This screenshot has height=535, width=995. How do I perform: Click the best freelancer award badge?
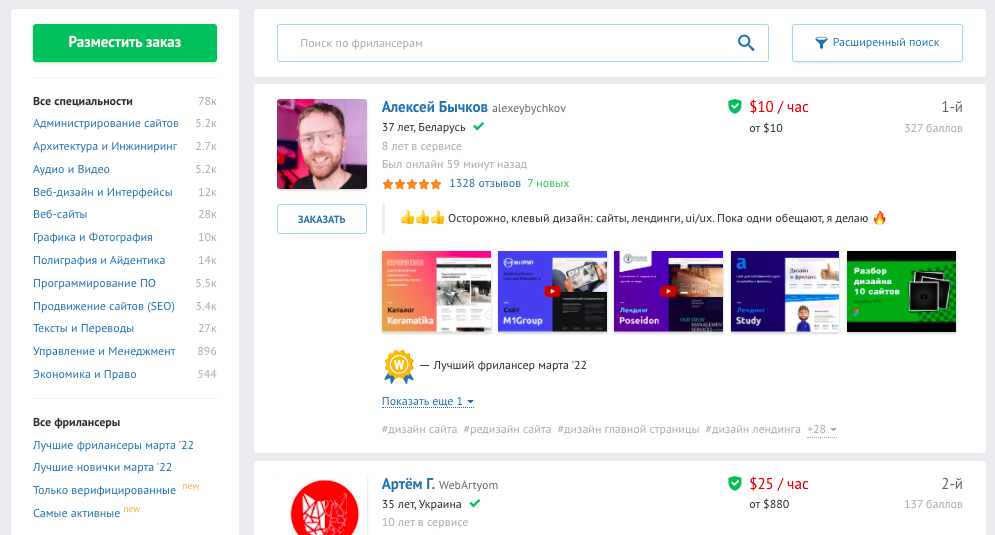399,366
